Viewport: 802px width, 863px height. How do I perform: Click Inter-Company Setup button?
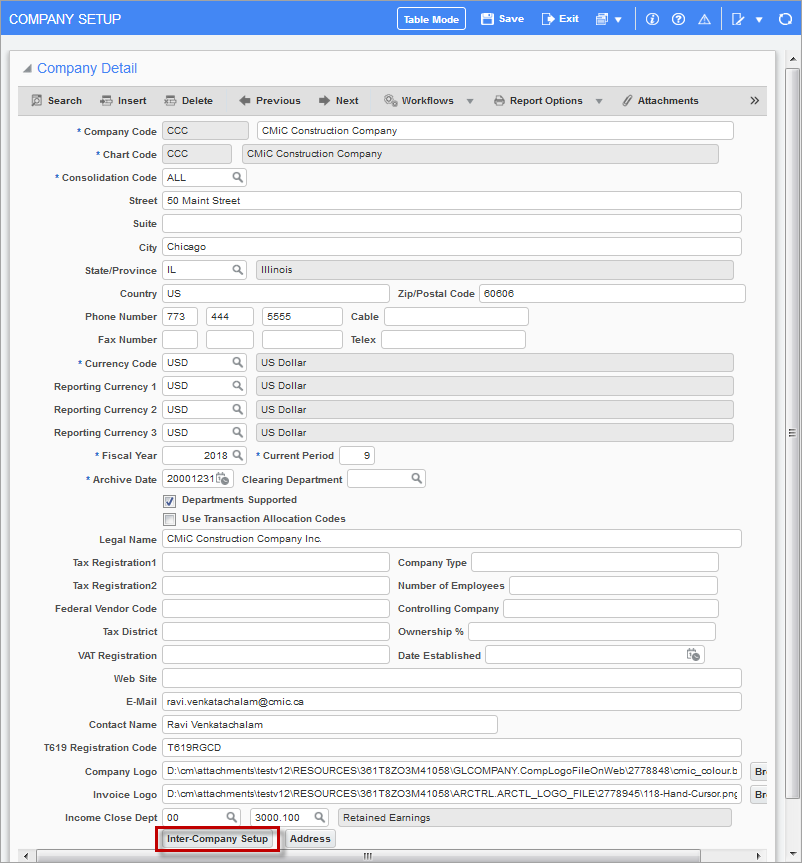pyautogui.click(x=217, y=838)
